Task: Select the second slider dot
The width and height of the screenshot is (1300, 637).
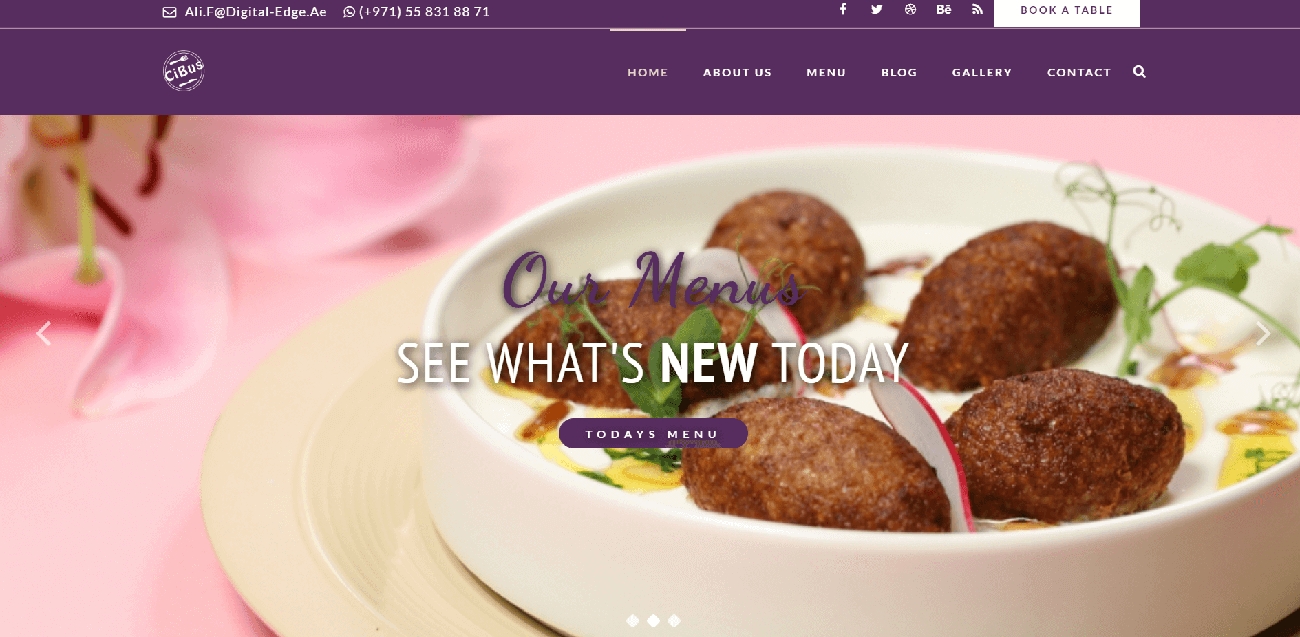Action: click(x=653, y=621)
